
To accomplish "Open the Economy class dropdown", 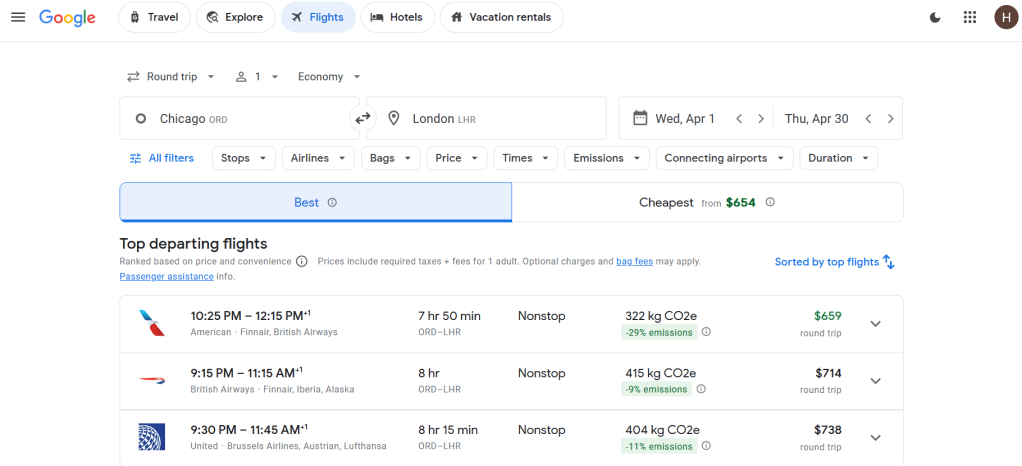I will (x=329, y=77).
